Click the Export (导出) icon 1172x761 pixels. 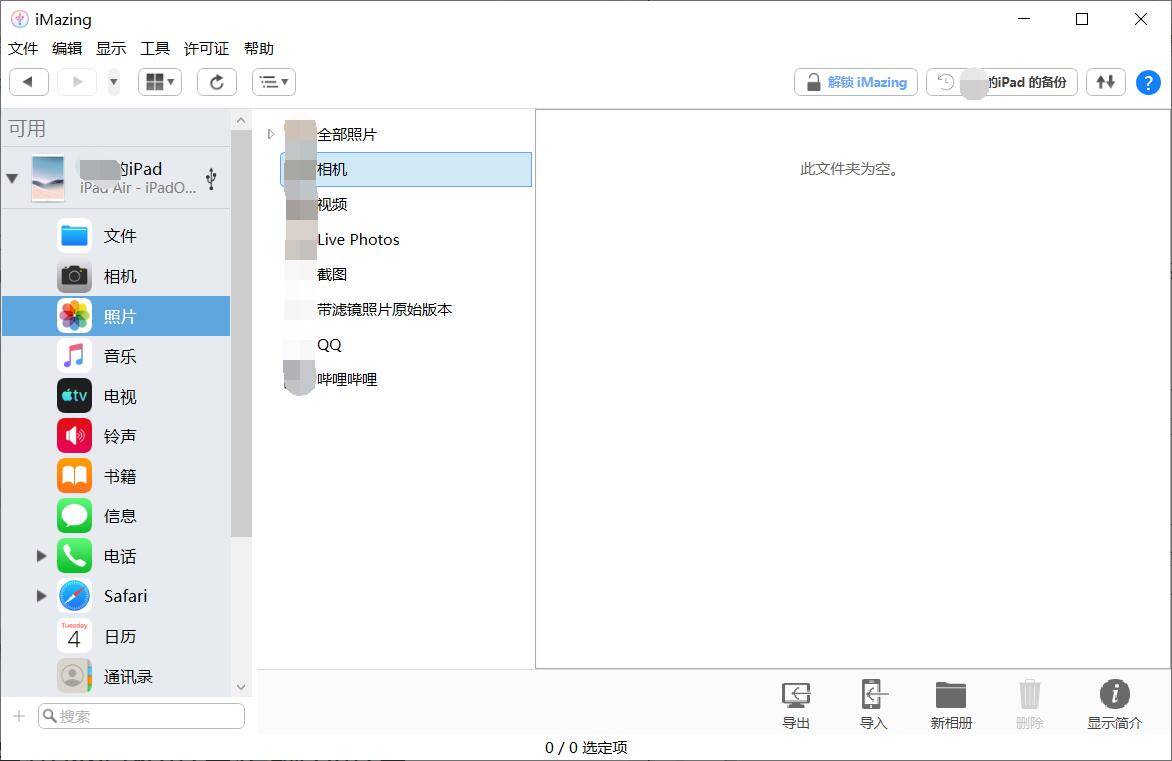coord(796,704)
